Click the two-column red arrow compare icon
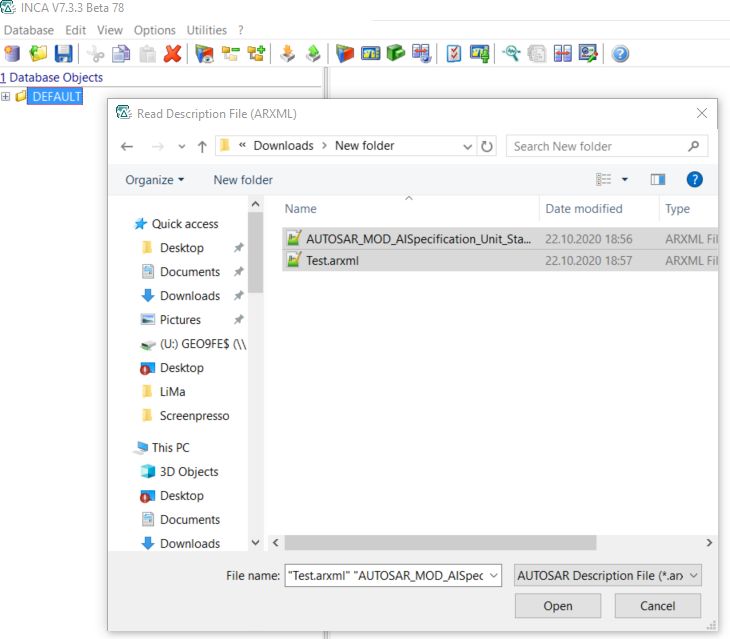The width and height of the screenshot is (730, 639). (562, 54)
